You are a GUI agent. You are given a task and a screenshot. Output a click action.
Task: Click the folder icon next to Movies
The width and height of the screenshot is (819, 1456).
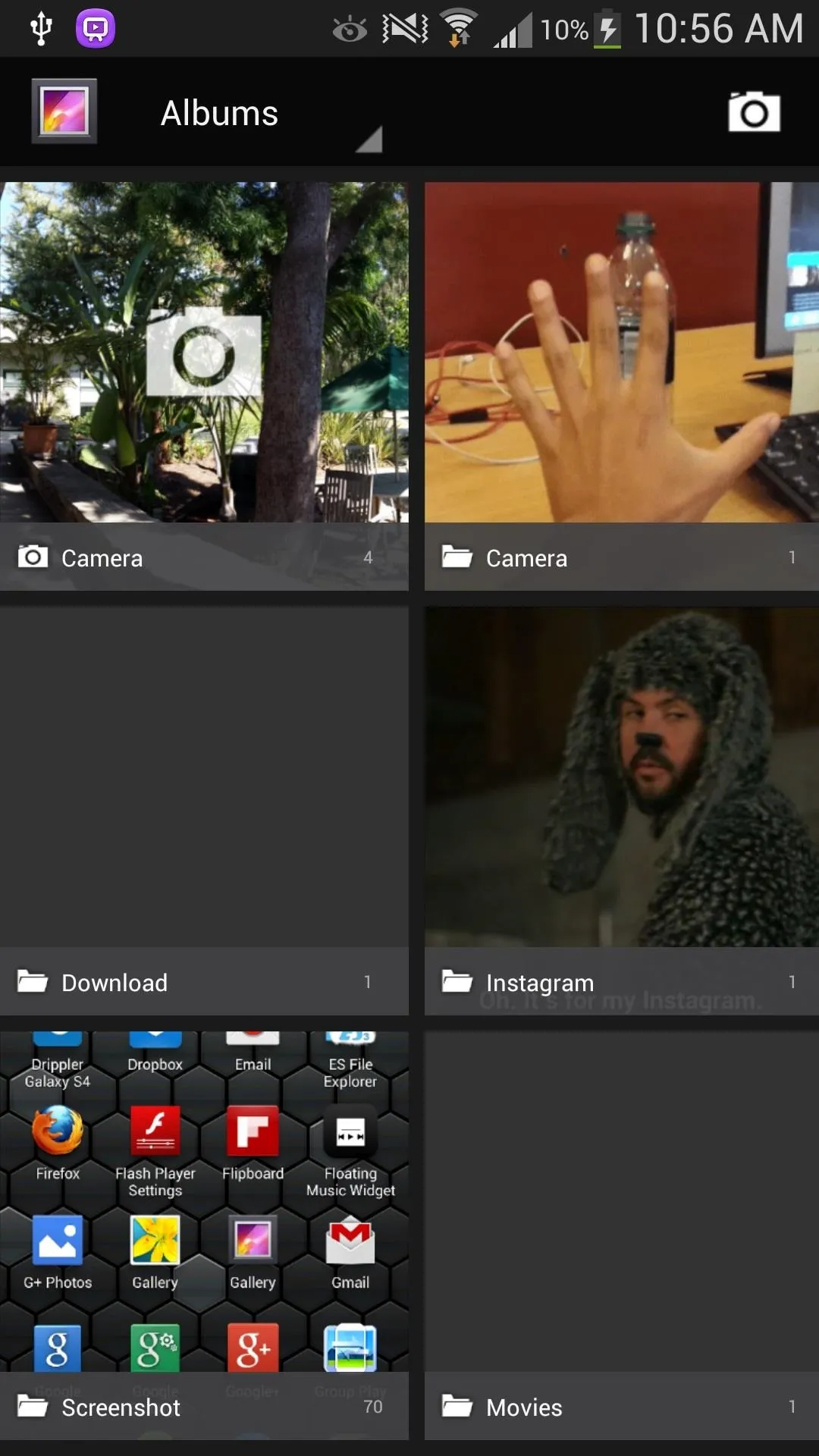457,1406
